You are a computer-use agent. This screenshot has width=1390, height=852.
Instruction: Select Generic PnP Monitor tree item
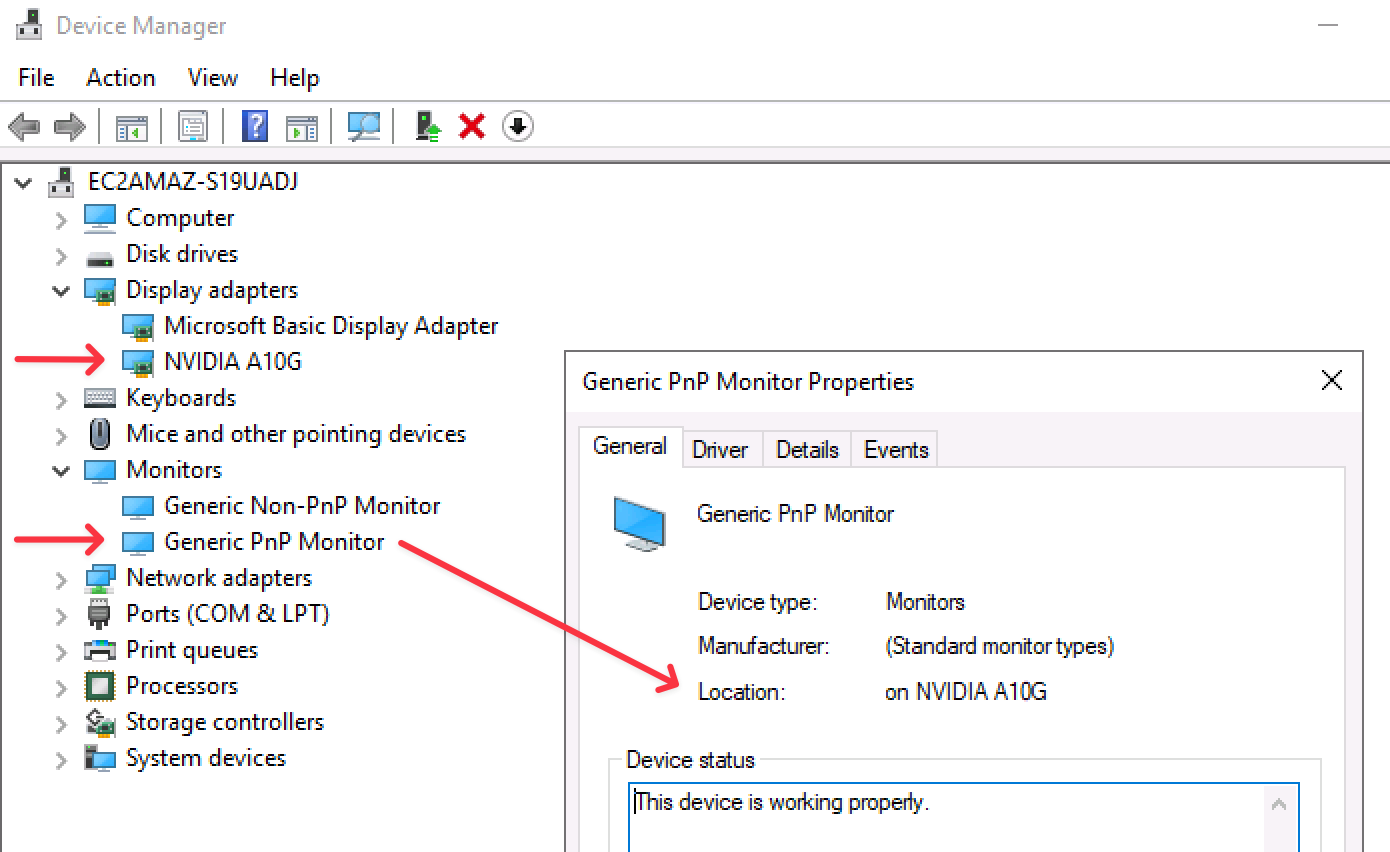(x=274, y=542)
